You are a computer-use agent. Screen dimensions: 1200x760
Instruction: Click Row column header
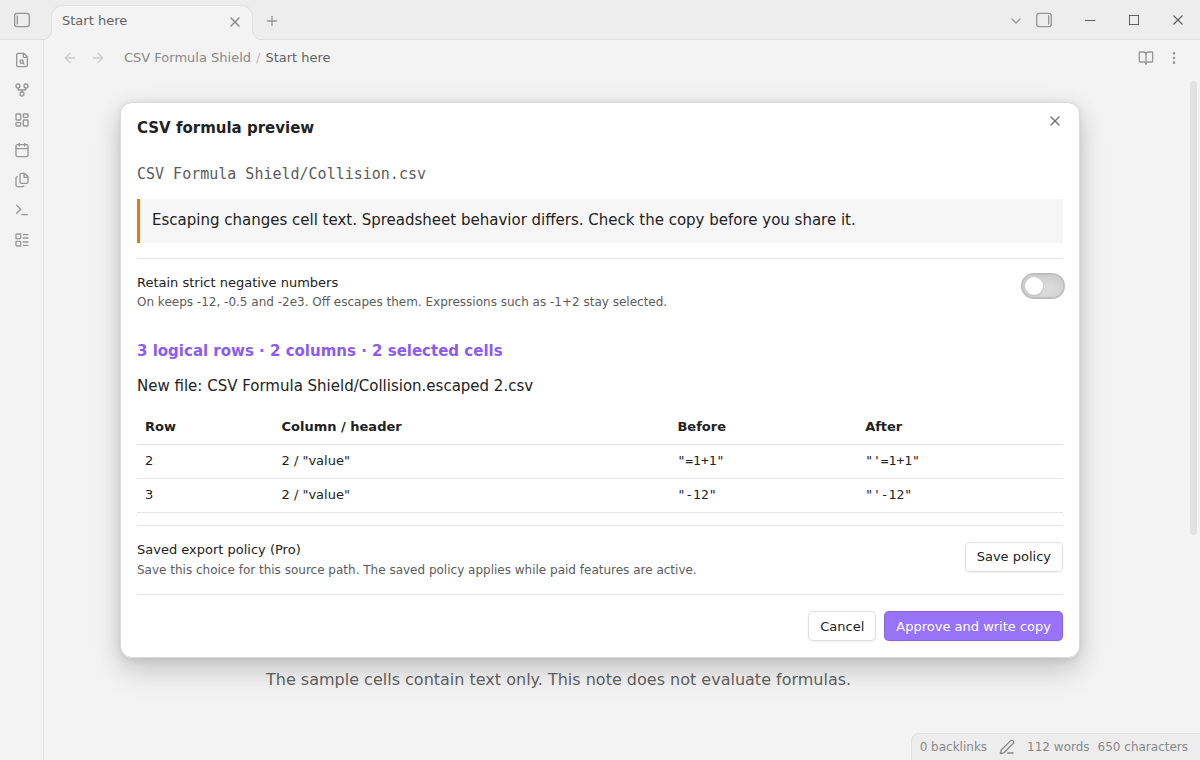tap(160, 427)
